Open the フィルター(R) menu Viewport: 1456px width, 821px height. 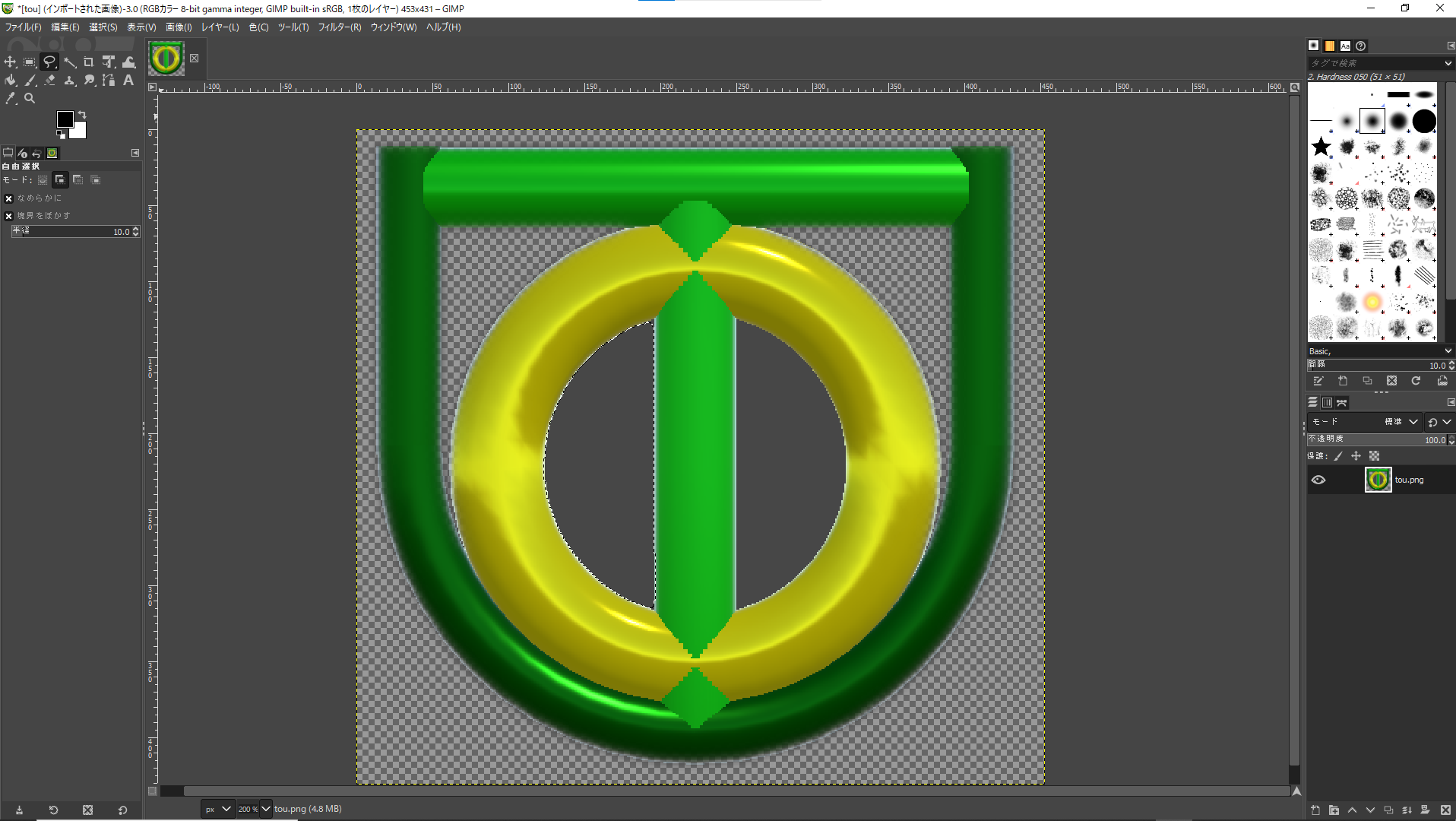[x=339, y=27]
